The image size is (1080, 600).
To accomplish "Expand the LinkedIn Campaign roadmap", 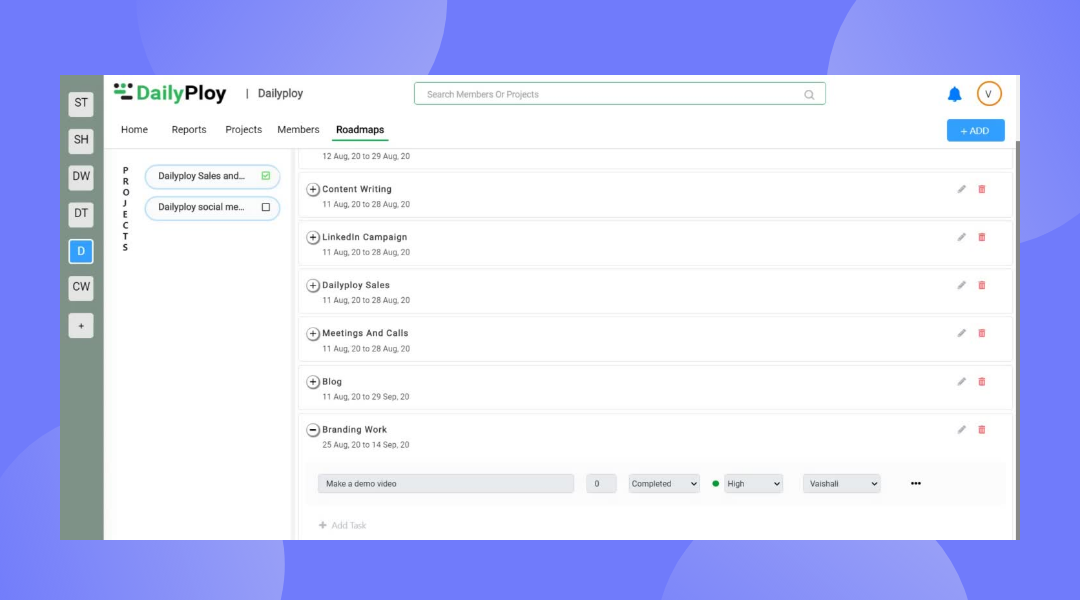I will point(313,238).
